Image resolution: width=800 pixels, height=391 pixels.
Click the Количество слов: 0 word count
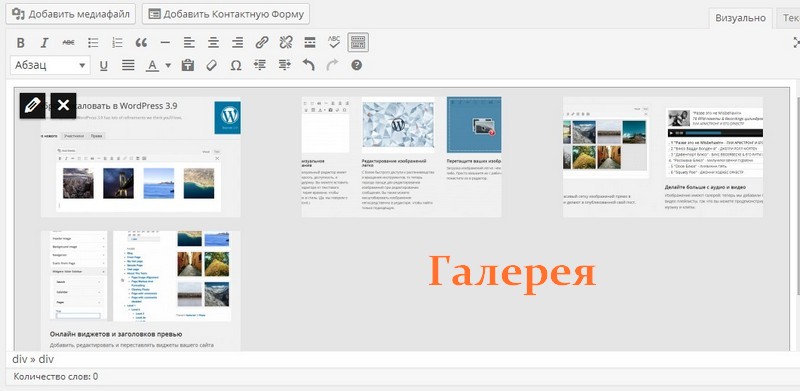(x=56, y=377)
